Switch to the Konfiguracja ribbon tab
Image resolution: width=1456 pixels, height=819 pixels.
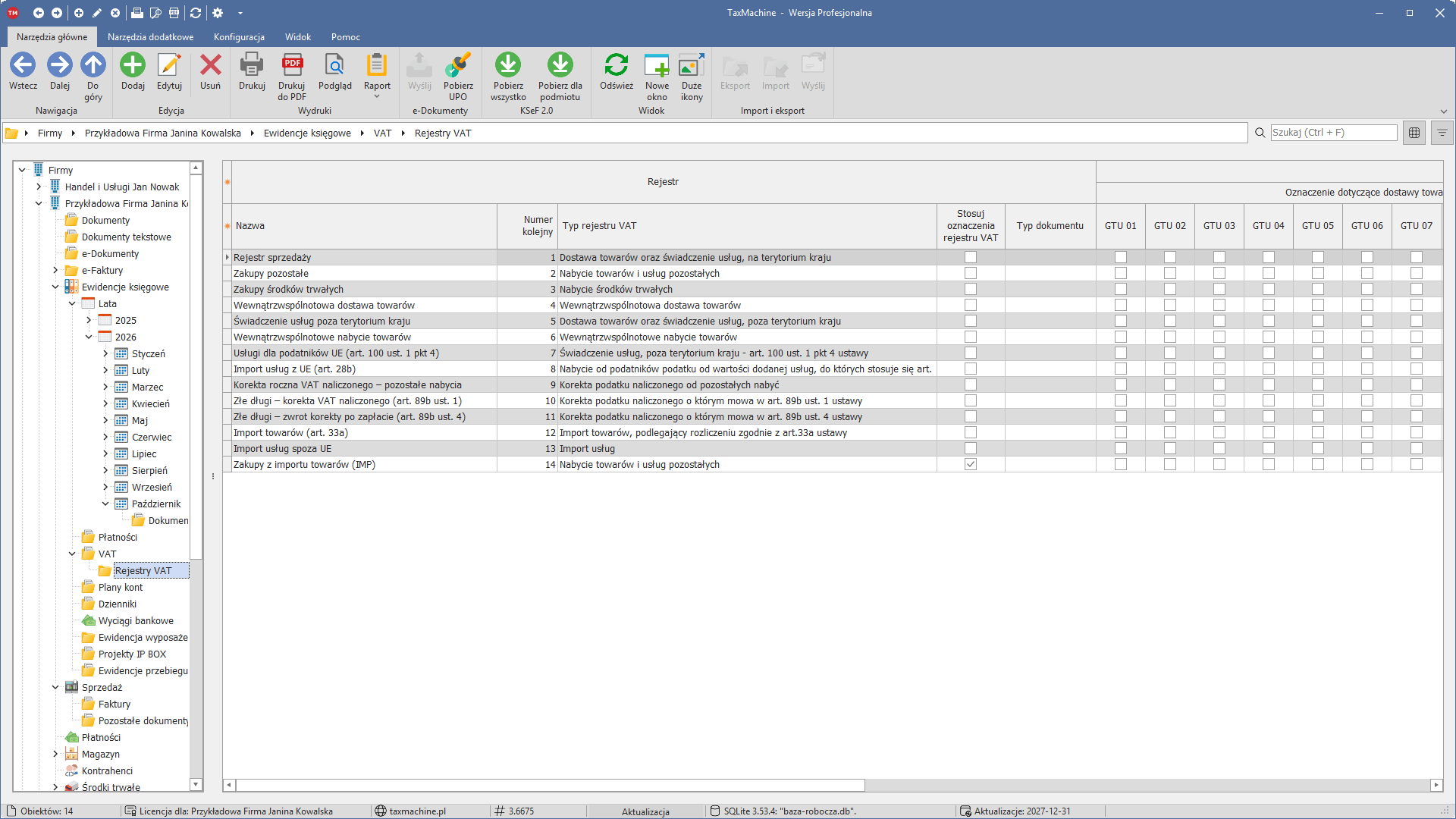pyautogui.click(x=239, y=37)
